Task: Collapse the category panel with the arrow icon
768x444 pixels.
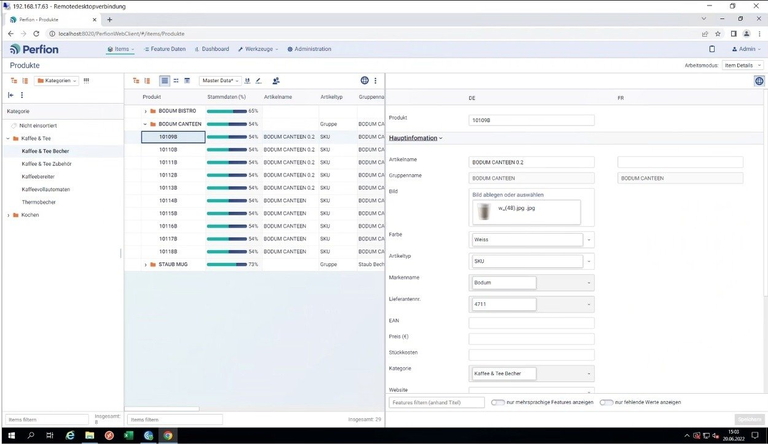Action: coord(11,95)
